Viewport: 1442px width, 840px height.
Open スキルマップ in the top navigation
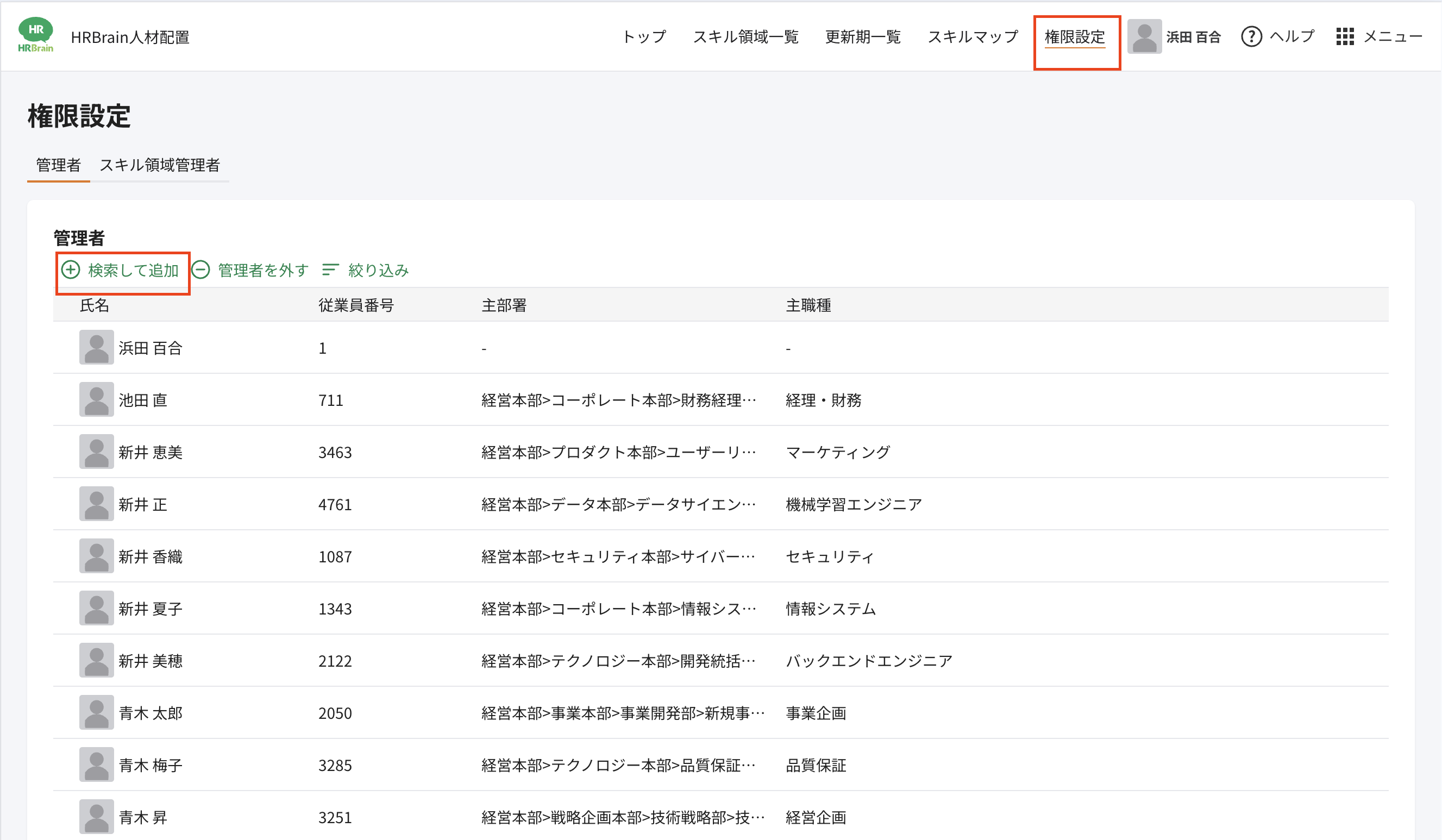(x=973, y=36)
